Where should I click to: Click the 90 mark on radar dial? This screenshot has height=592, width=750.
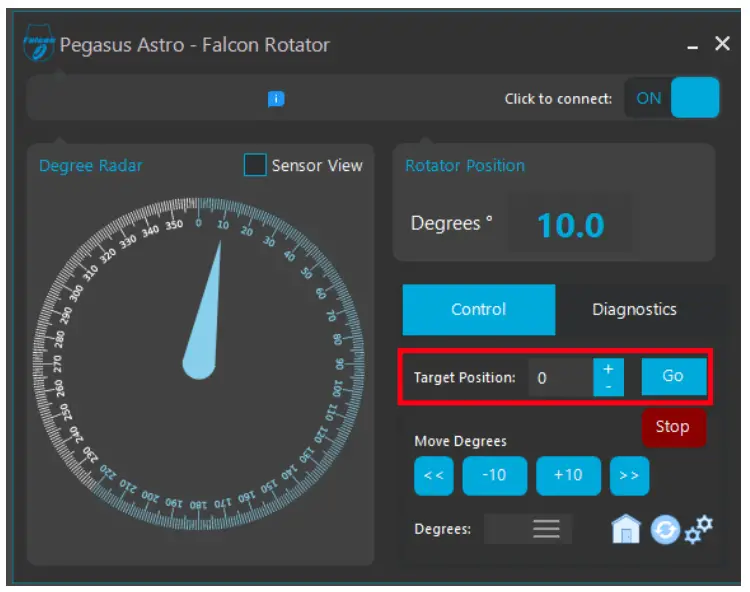339,364
